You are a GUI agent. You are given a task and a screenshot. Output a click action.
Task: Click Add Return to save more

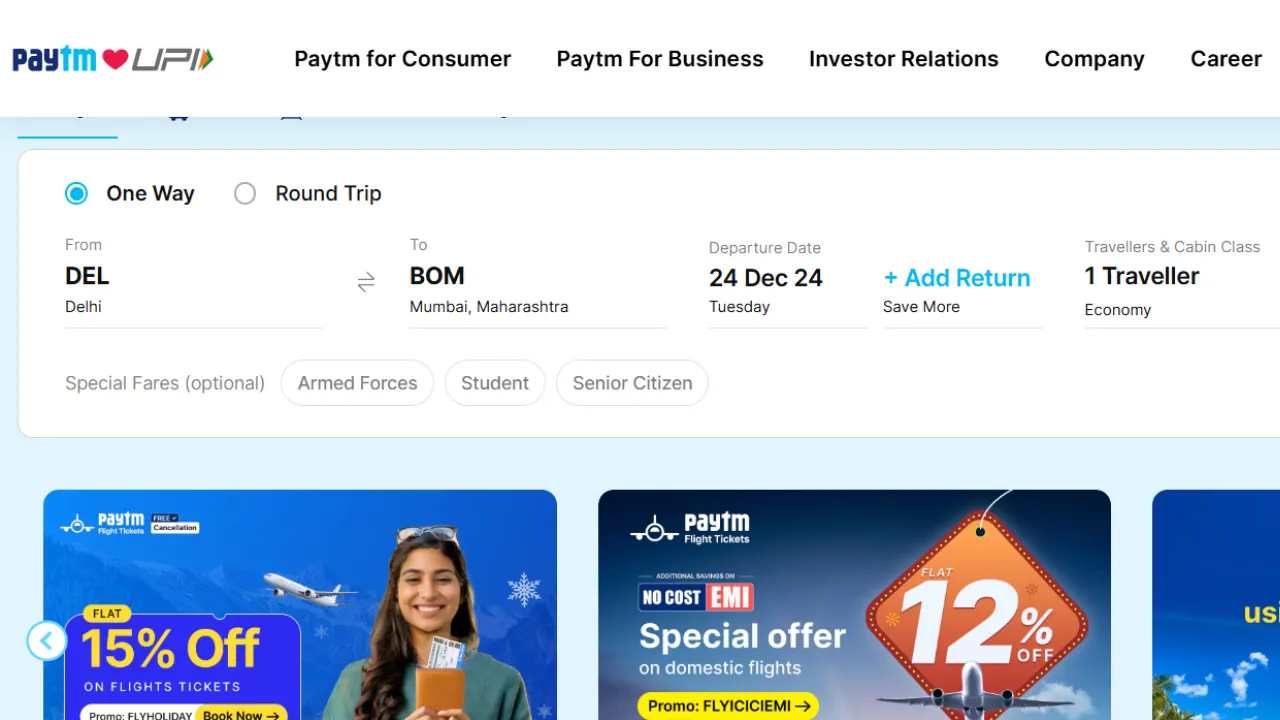pos(956,278)
